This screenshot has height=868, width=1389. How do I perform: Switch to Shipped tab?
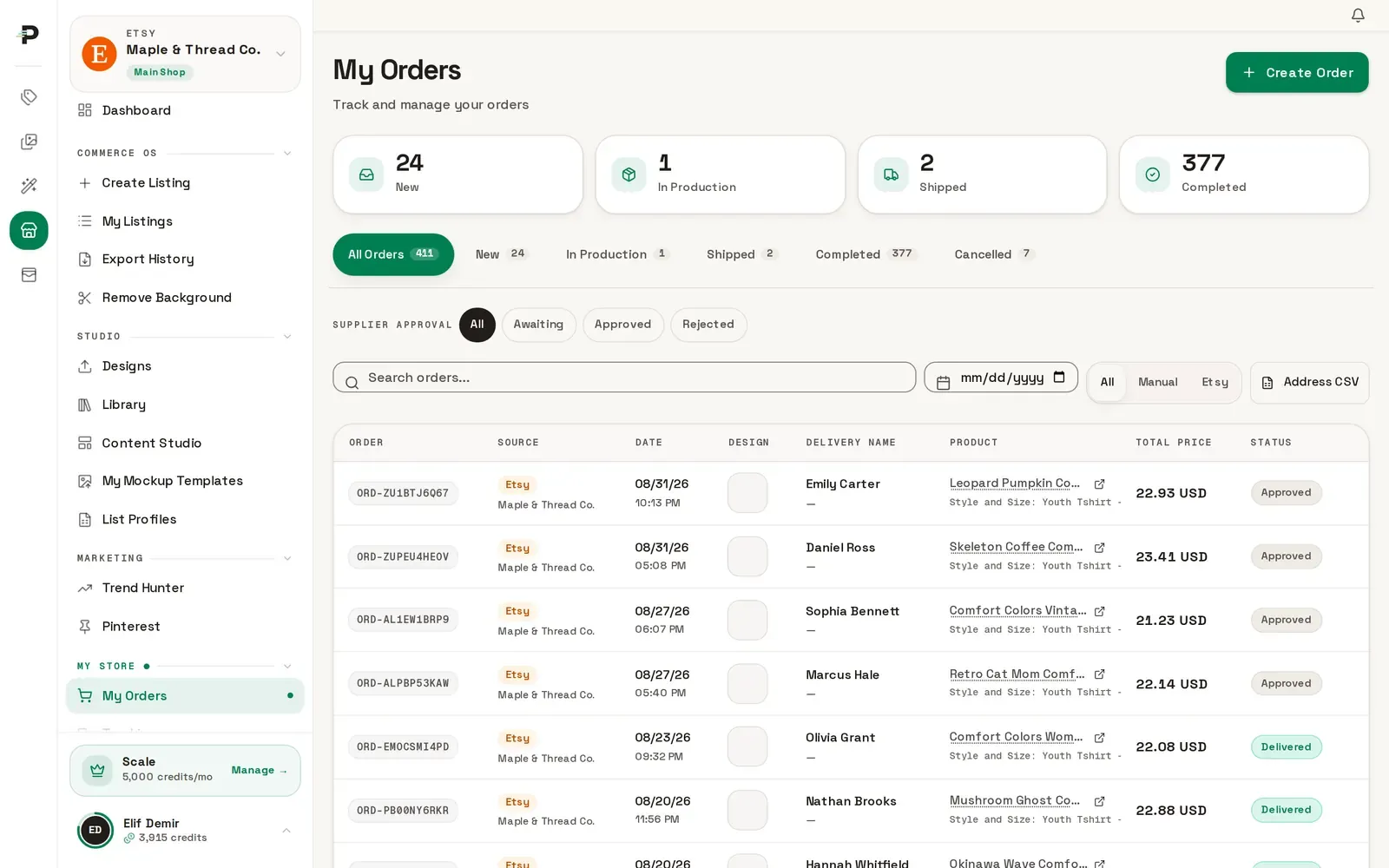coord(741,254)
